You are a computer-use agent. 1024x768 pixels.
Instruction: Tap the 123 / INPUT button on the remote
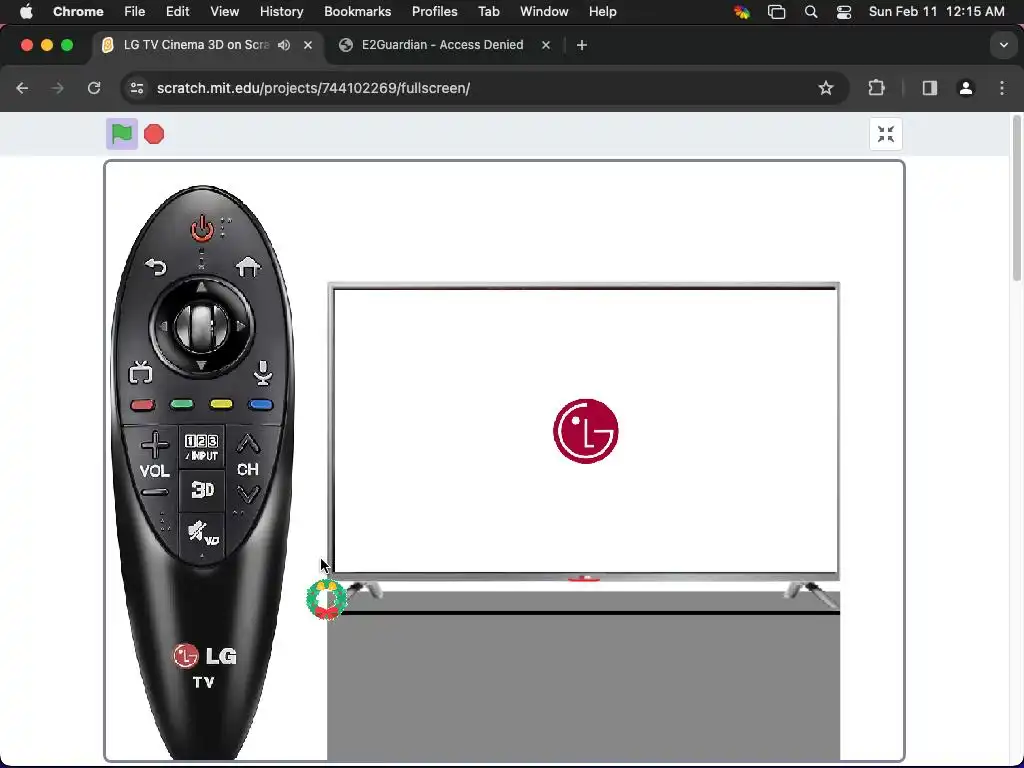[x=201, y=447]
